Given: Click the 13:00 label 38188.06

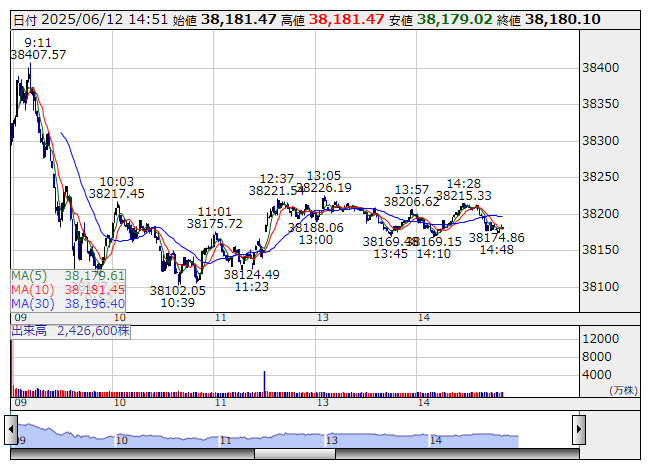Looking at the screenshot, I should pos(316,228).
